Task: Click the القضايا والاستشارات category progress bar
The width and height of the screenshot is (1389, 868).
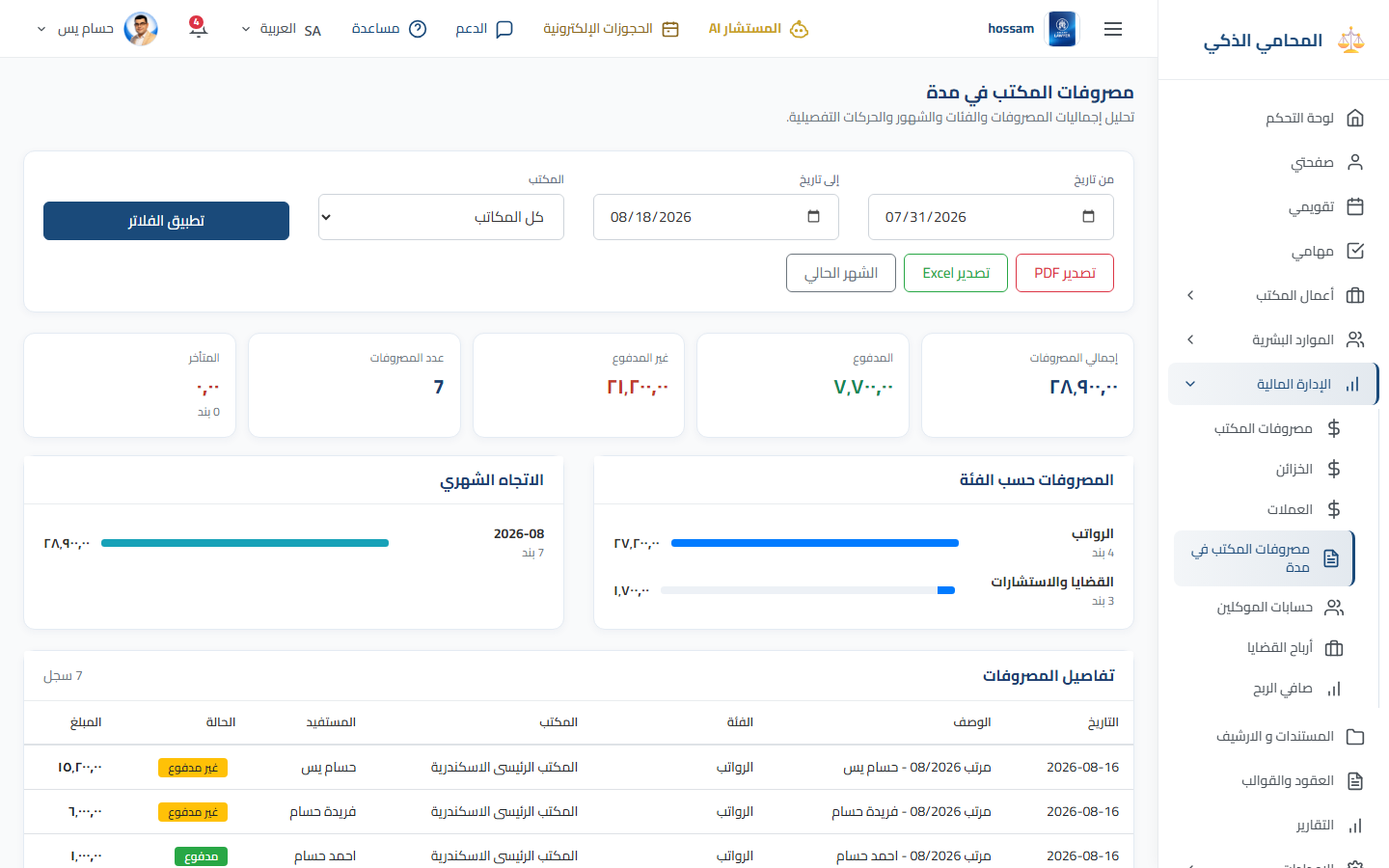Action: [808, 590]
